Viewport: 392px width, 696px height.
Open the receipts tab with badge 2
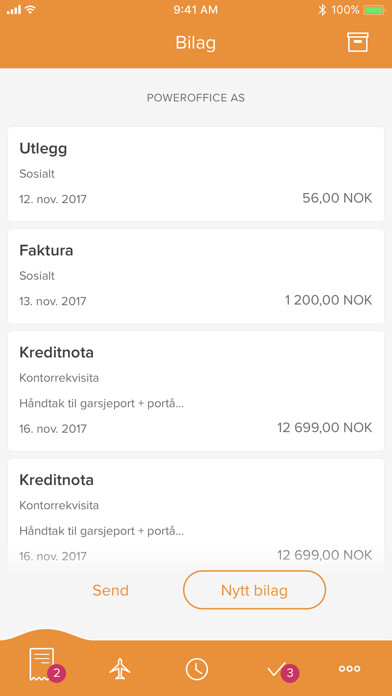pos(42,664)
